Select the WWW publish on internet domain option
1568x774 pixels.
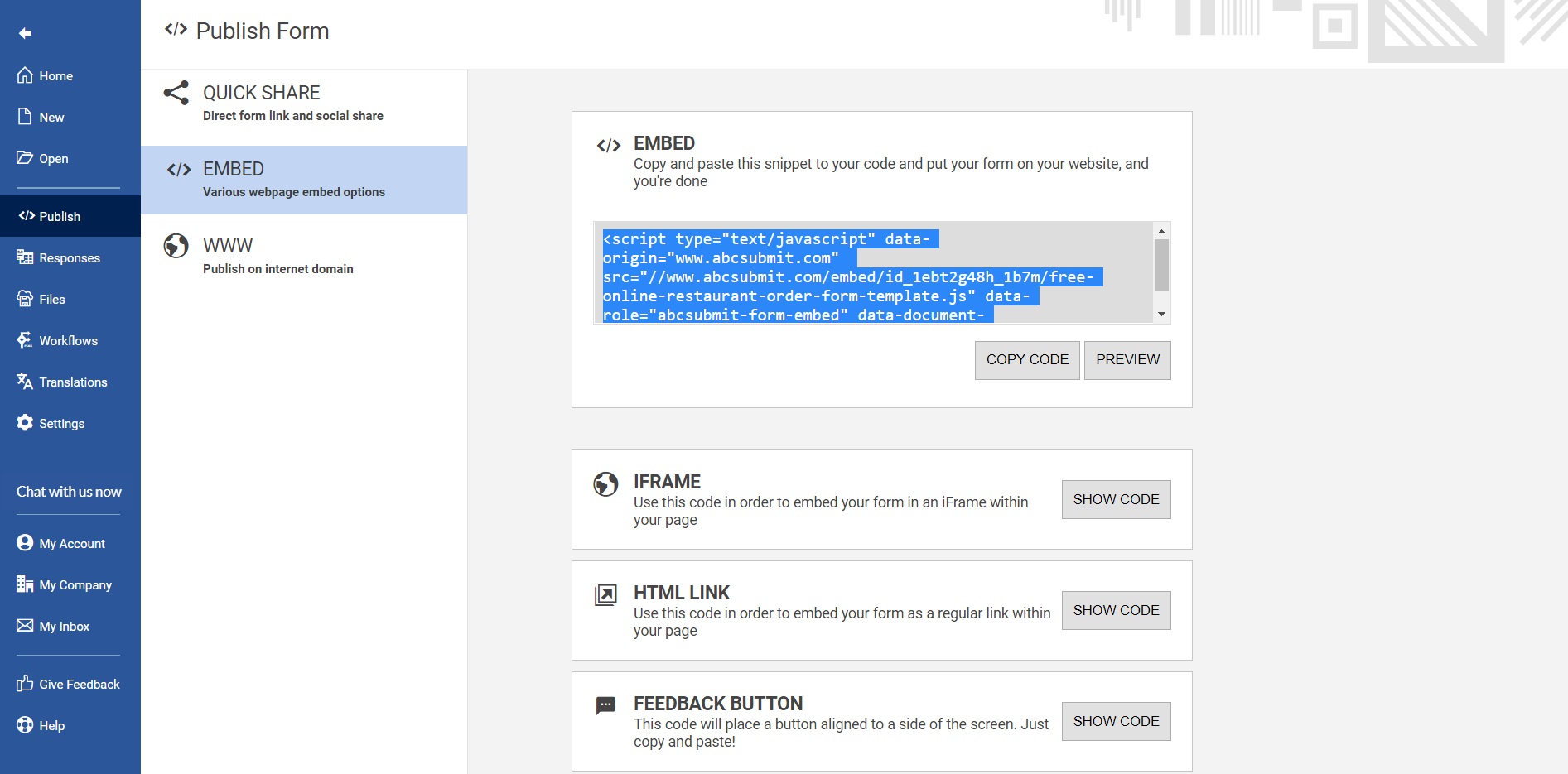coord(304,256)
